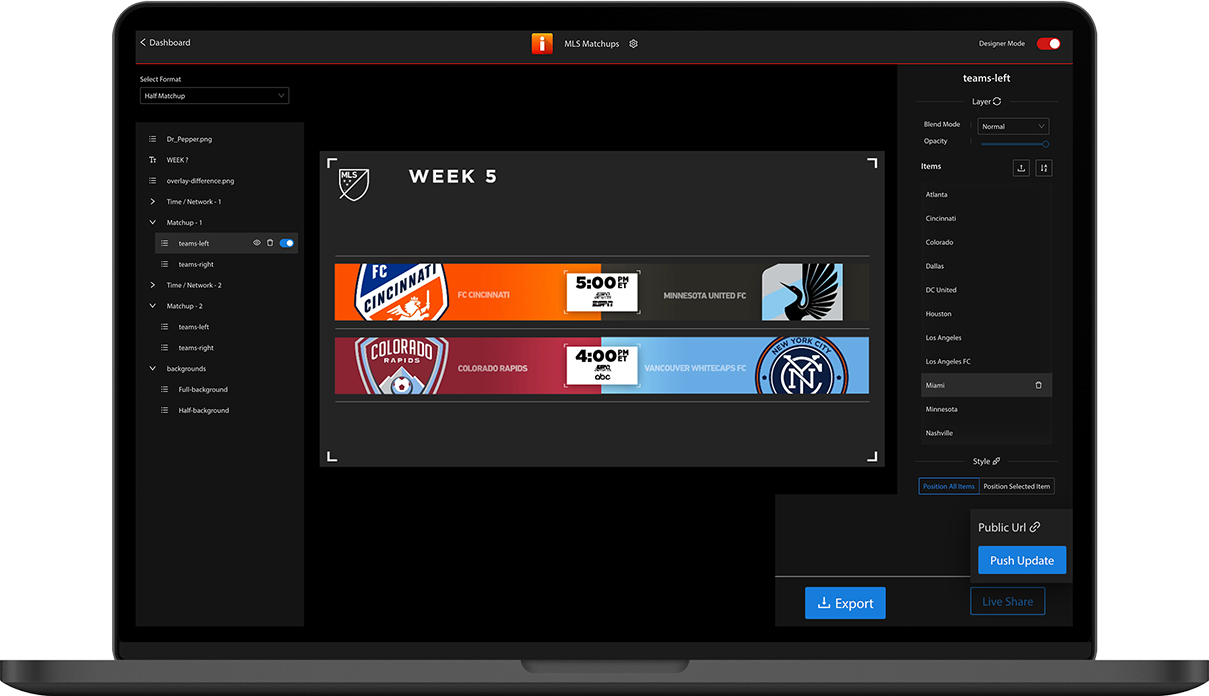This screenshot has height=696, width=1209.
Task: Click the Live Share button
Action: point(1007,601)
